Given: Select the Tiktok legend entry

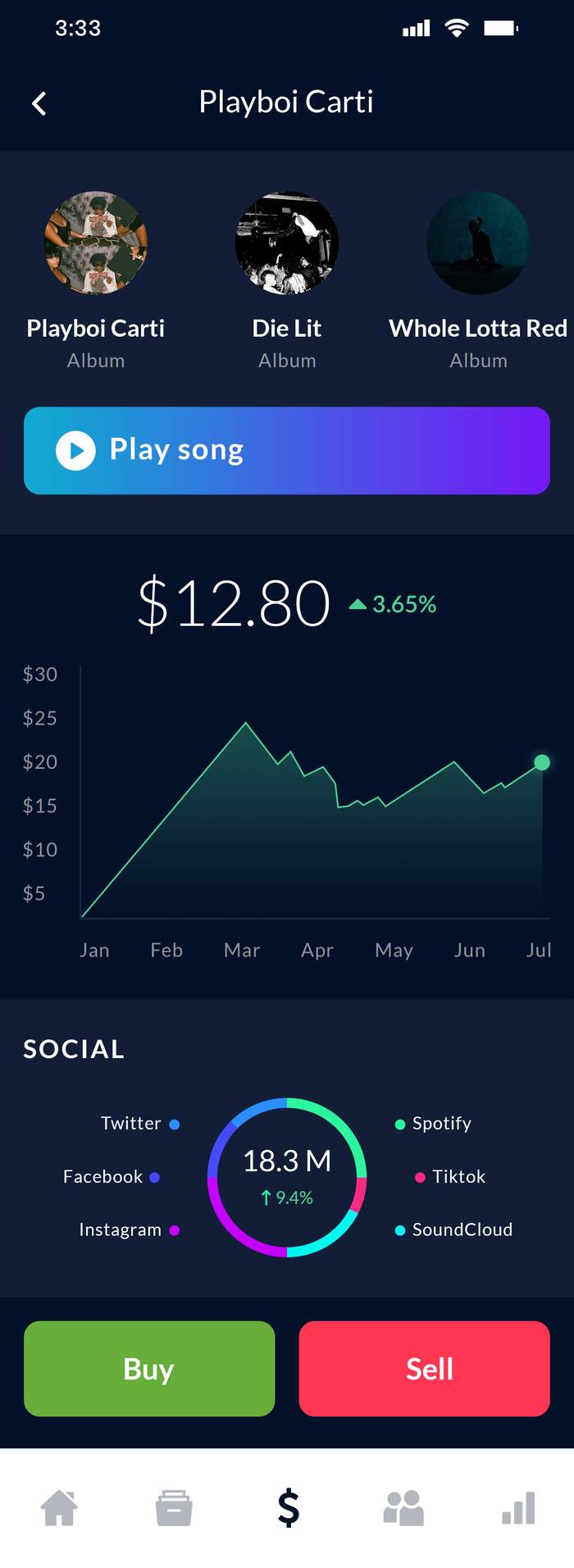Looking at the screenshot, I should [x=450, y=1176].
